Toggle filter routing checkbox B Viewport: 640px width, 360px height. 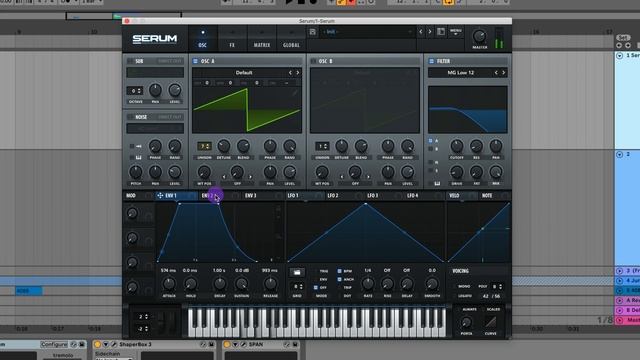431,149
